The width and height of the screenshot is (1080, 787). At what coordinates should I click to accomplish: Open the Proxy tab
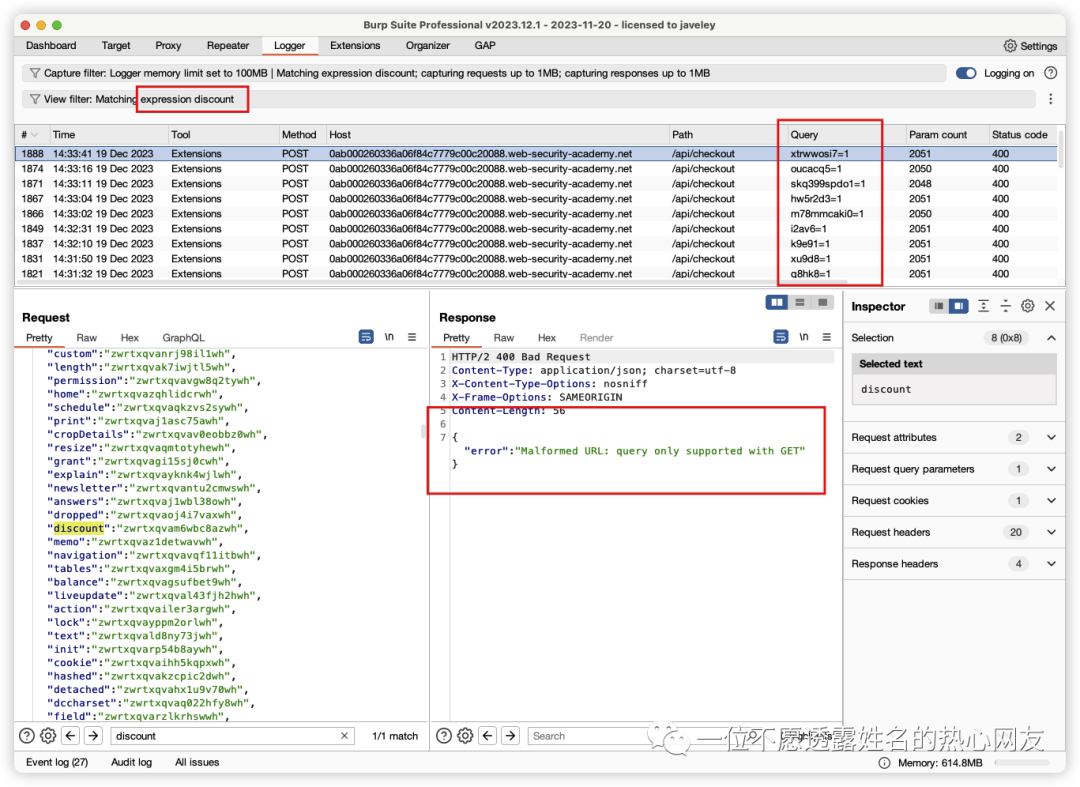tap(168, 45)
